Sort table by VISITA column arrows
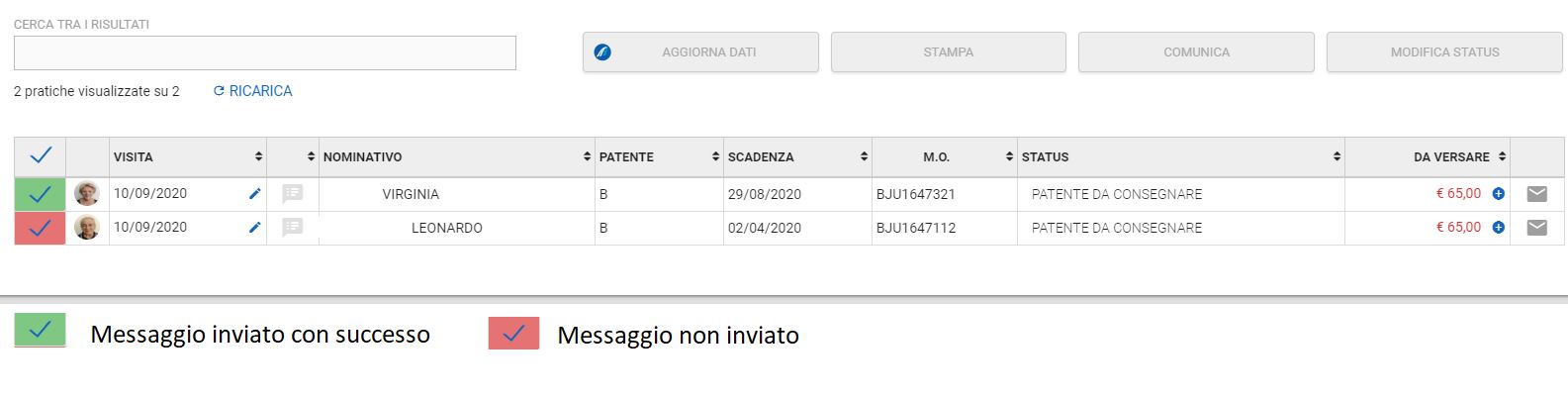The height and width of the screenshot is (399, 1568). pyautogui.click(x=258, y=156)
